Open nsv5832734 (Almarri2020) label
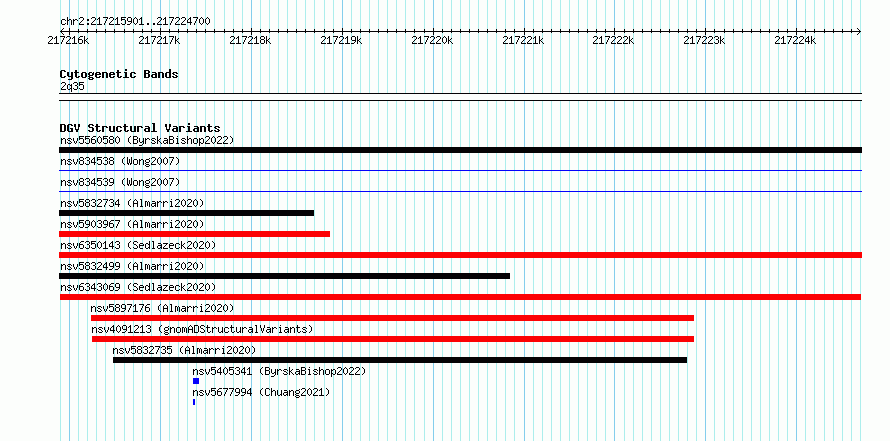 [132, 203]
